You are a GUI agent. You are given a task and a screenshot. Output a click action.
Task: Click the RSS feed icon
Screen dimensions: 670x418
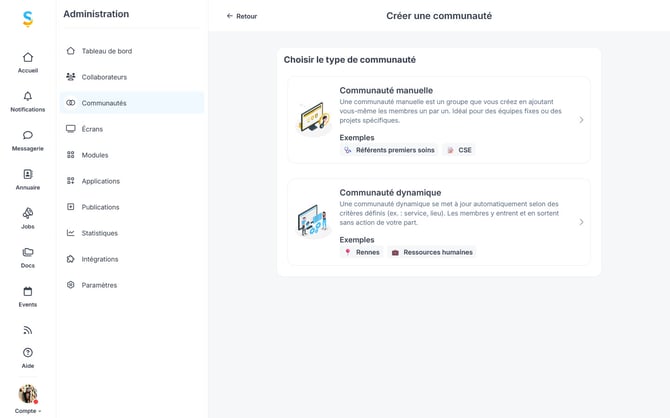[x=28, y=330]
